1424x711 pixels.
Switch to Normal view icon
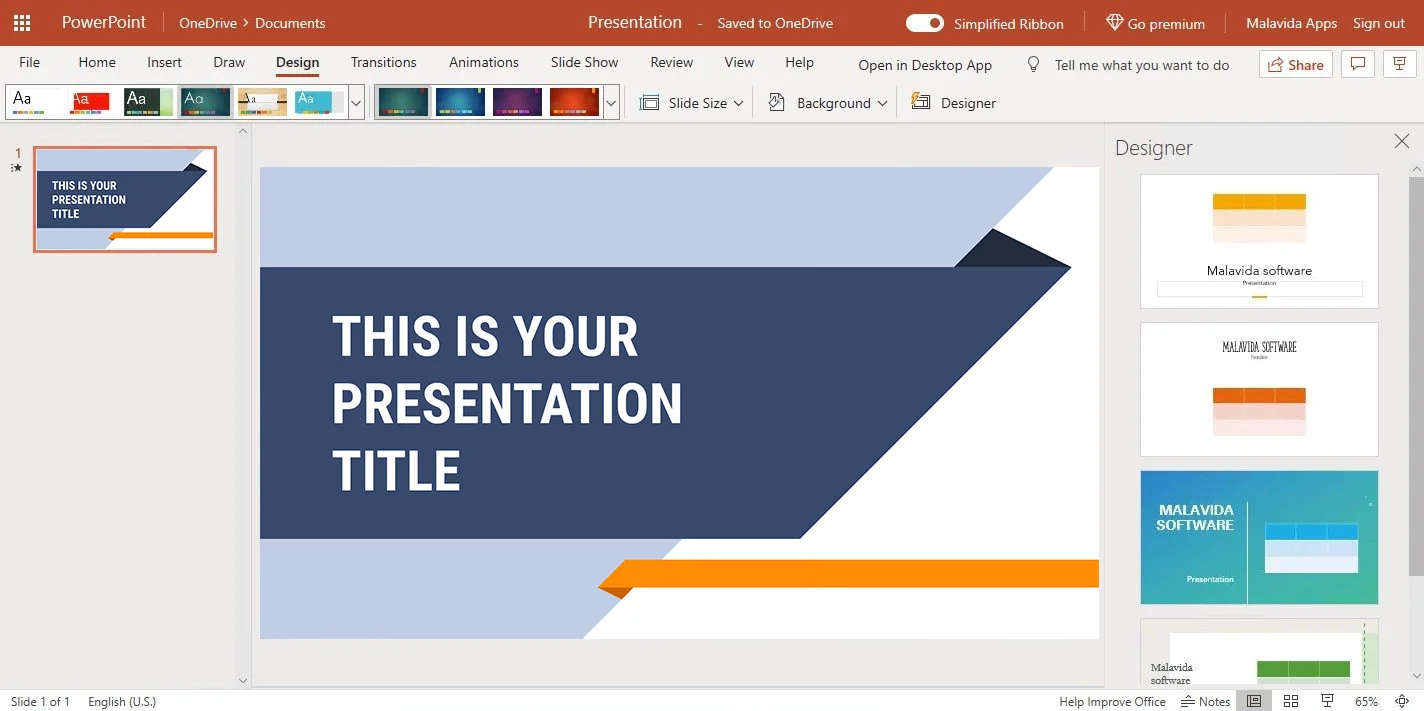tap(1254, 701)
